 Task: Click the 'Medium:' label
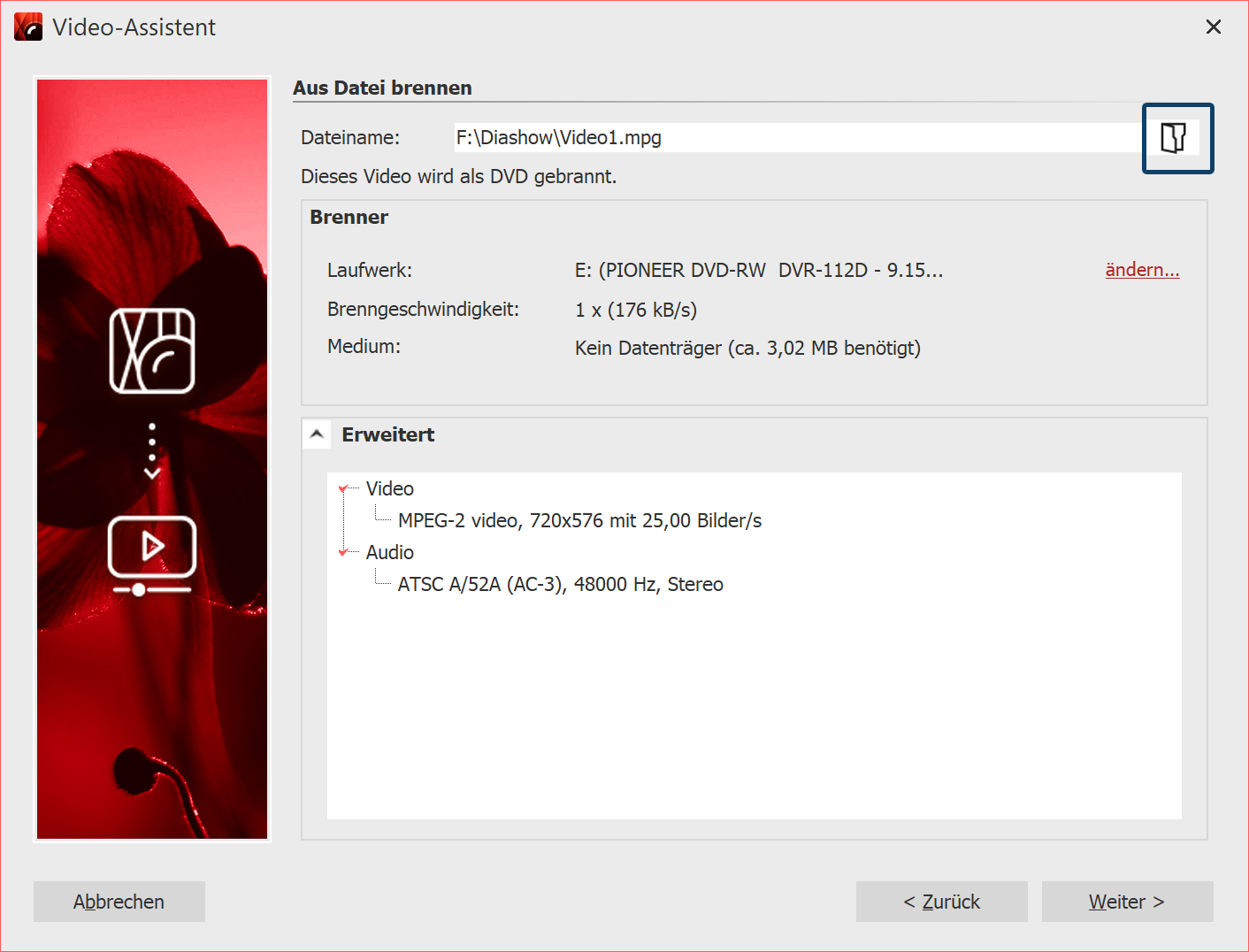click(364, 346)
